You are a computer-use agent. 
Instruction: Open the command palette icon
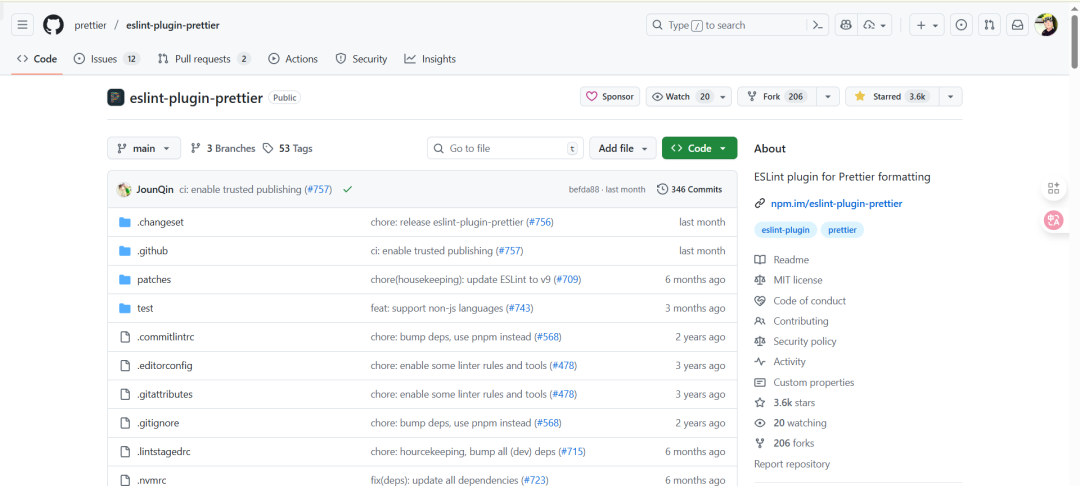tap(818, 25)
